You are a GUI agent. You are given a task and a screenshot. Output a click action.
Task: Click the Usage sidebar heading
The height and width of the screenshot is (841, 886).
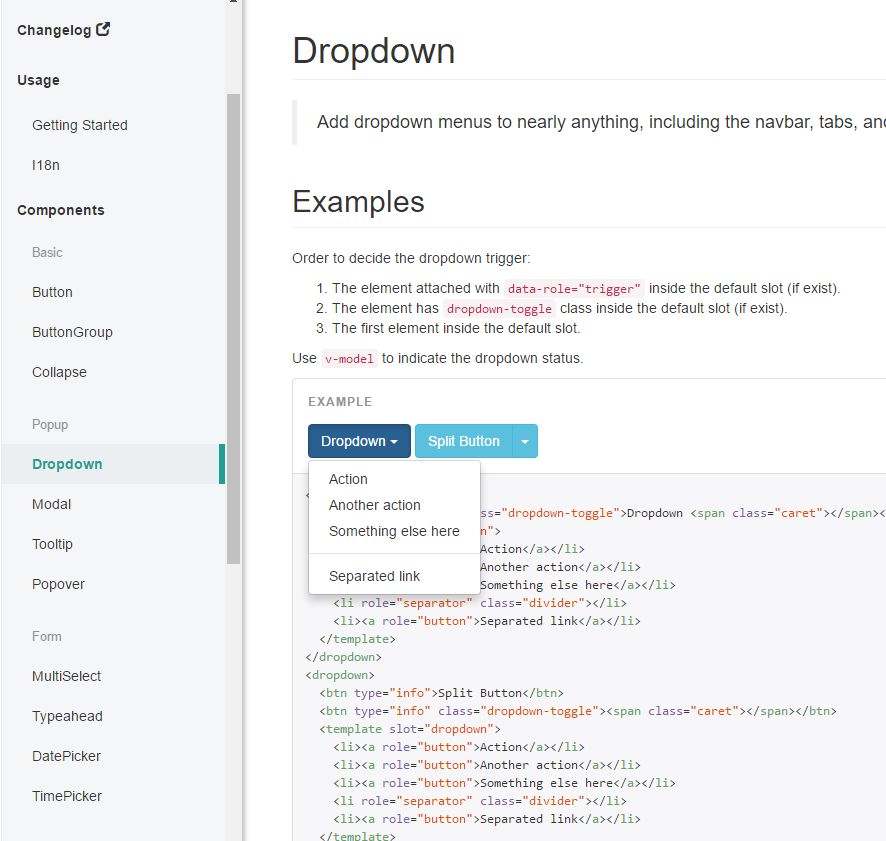pos(38,80)
